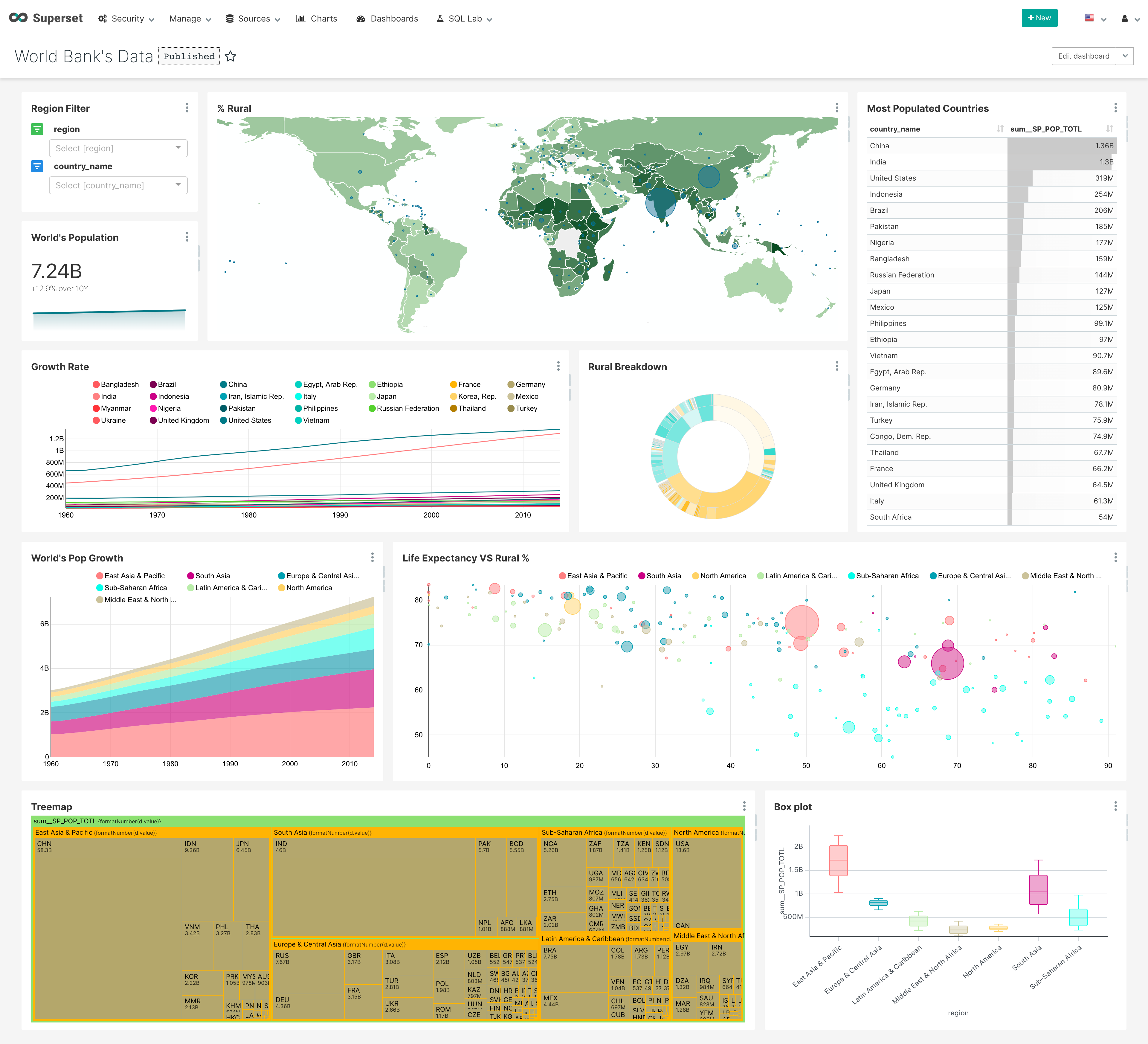Click the red Bangladesh legend color dot
The width and height of the screenshot is (1148, 1044).
pos(97,384)
